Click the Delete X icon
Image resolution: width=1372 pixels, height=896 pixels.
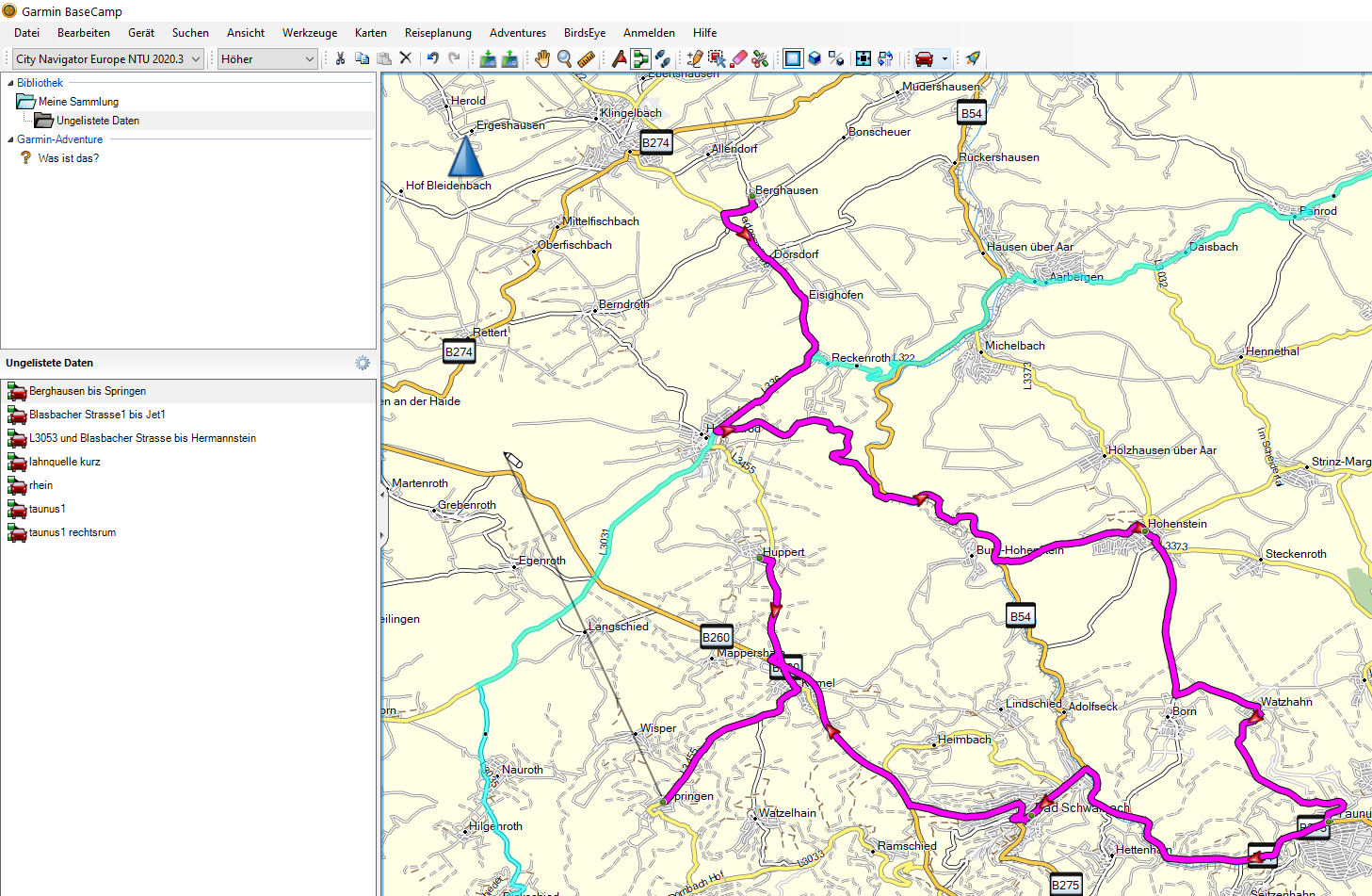coord(406,58)
